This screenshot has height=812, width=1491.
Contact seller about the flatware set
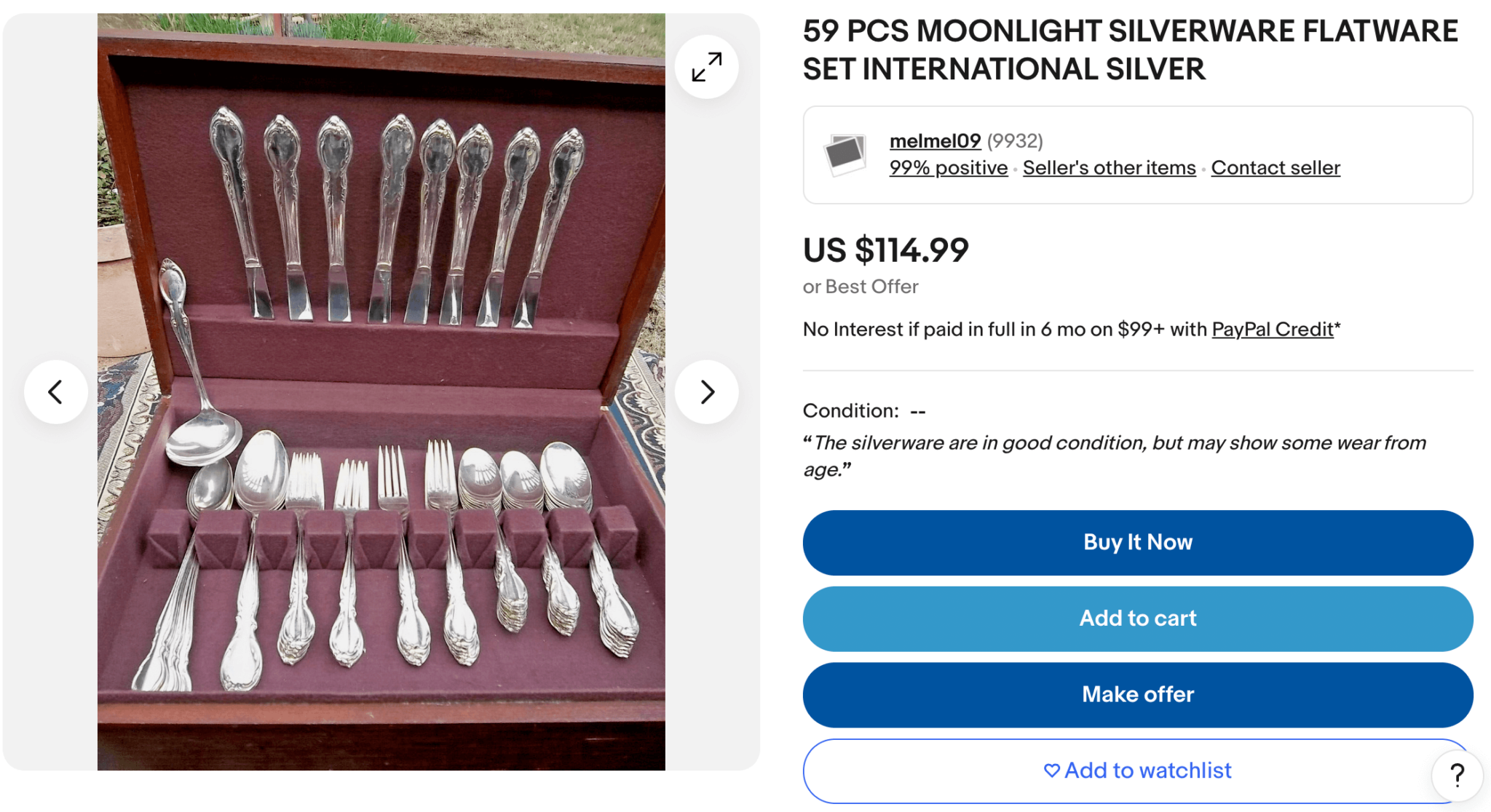1275,167
